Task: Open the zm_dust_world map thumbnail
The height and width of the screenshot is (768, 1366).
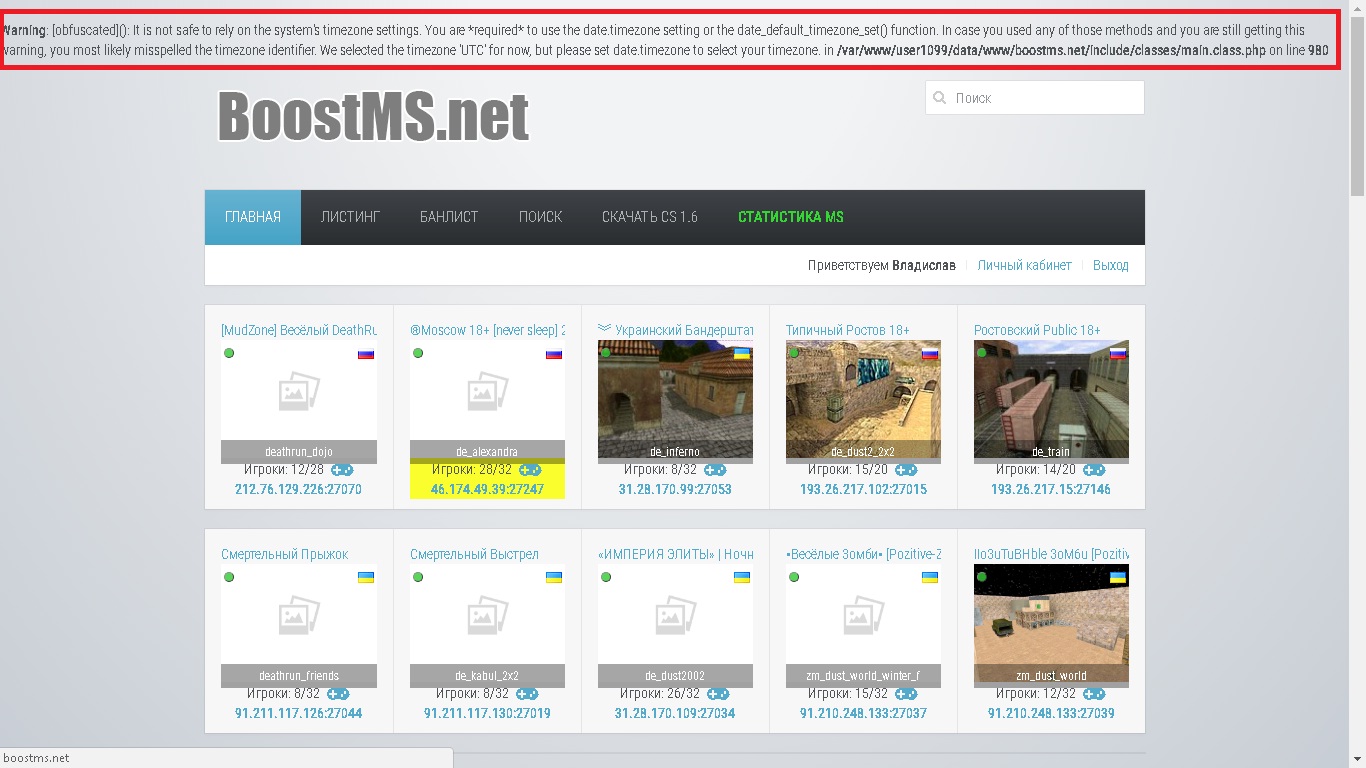Action: pyautogui.click(x=1051, y=624)
